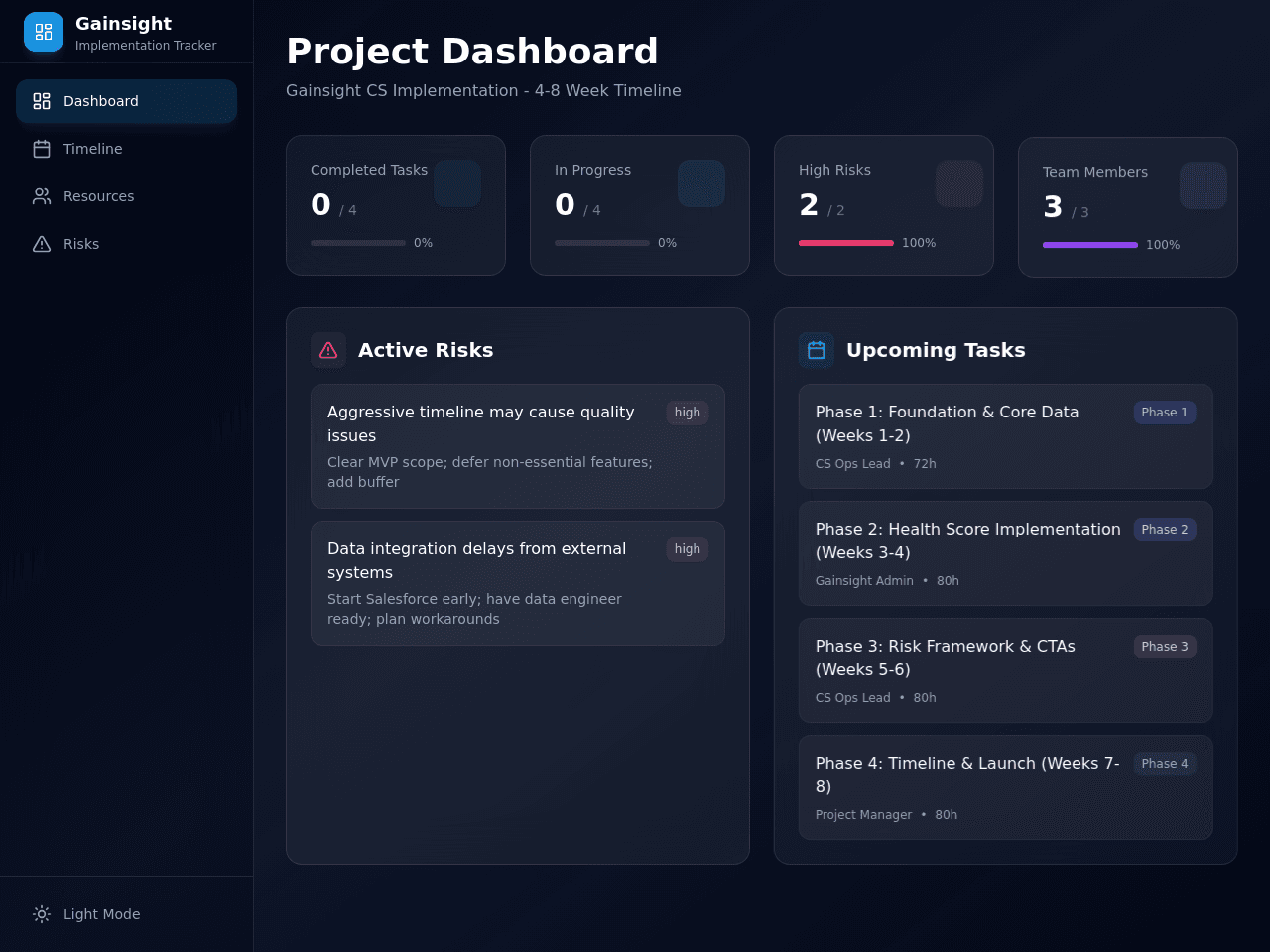
Task: Click the Gainsight Admin 80h detail
Action: click(887, 581)
